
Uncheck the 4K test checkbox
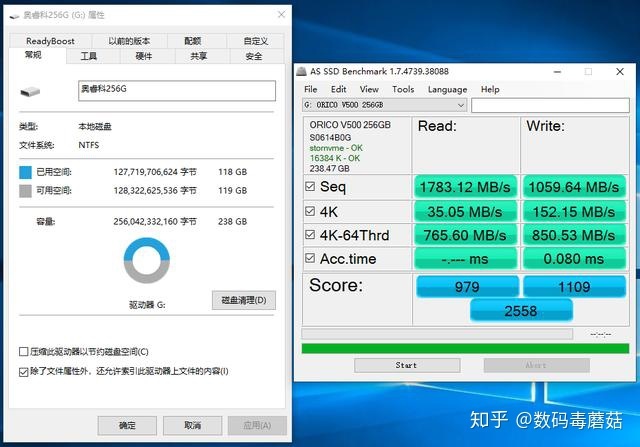[310, 211]
